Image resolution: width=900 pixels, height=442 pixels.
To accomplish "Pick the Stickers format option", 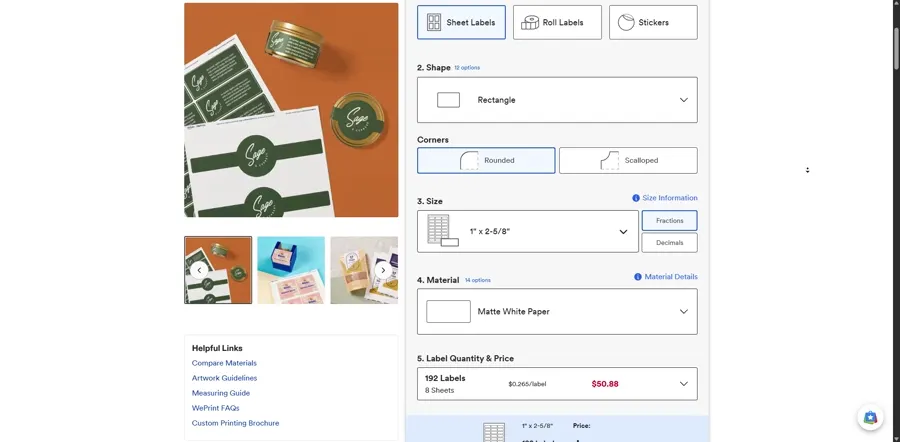I will click(653, 22).
